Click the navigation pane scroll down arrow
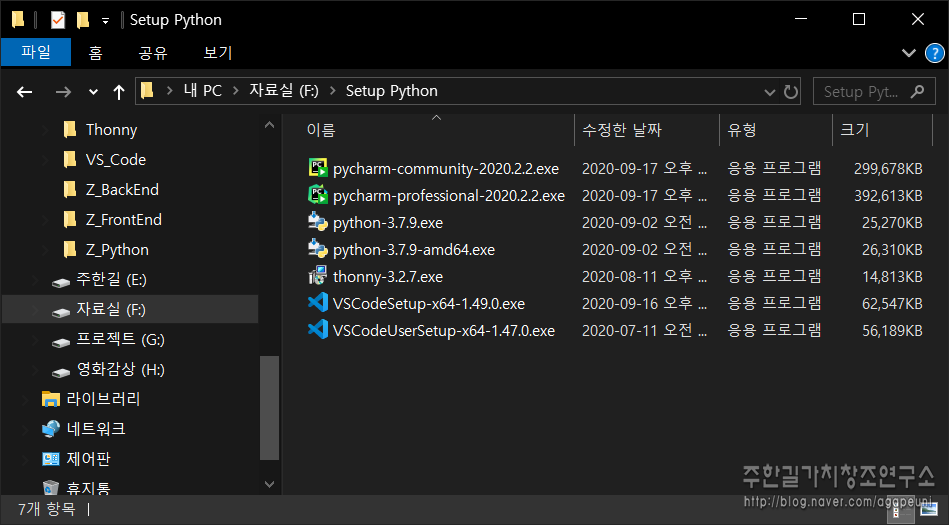The width and height of the screenshot is (949, 525). pos(269,484)
